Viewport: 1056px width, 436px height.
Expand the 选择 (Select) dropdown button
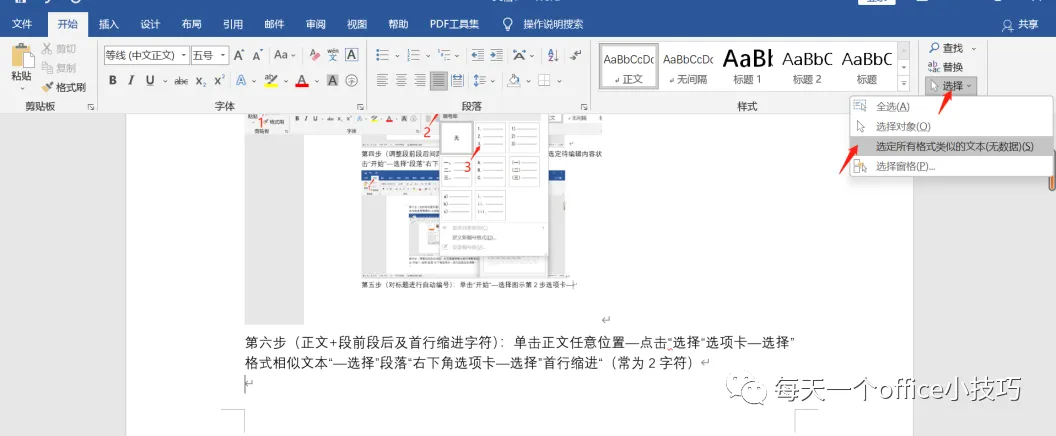pyautogui.click(x=950, y=86)
